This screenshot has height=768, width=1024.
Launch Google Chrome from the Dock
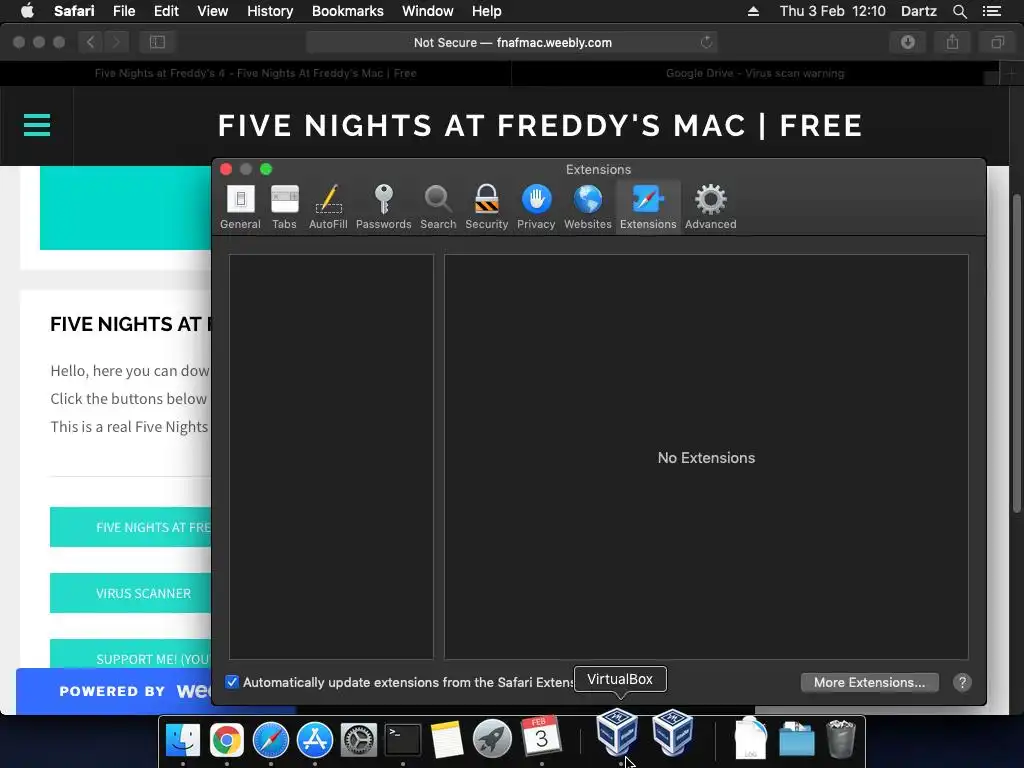[227, 740]
